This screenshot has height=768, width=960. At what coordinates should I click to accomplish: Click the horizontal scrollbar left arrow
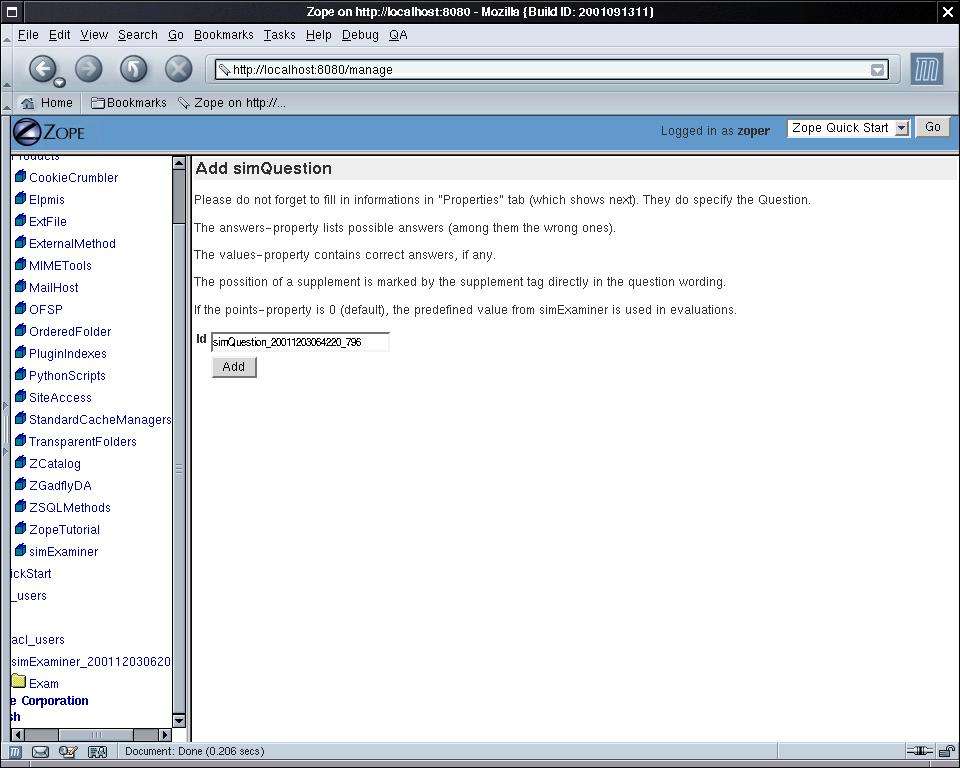(18, 734)
